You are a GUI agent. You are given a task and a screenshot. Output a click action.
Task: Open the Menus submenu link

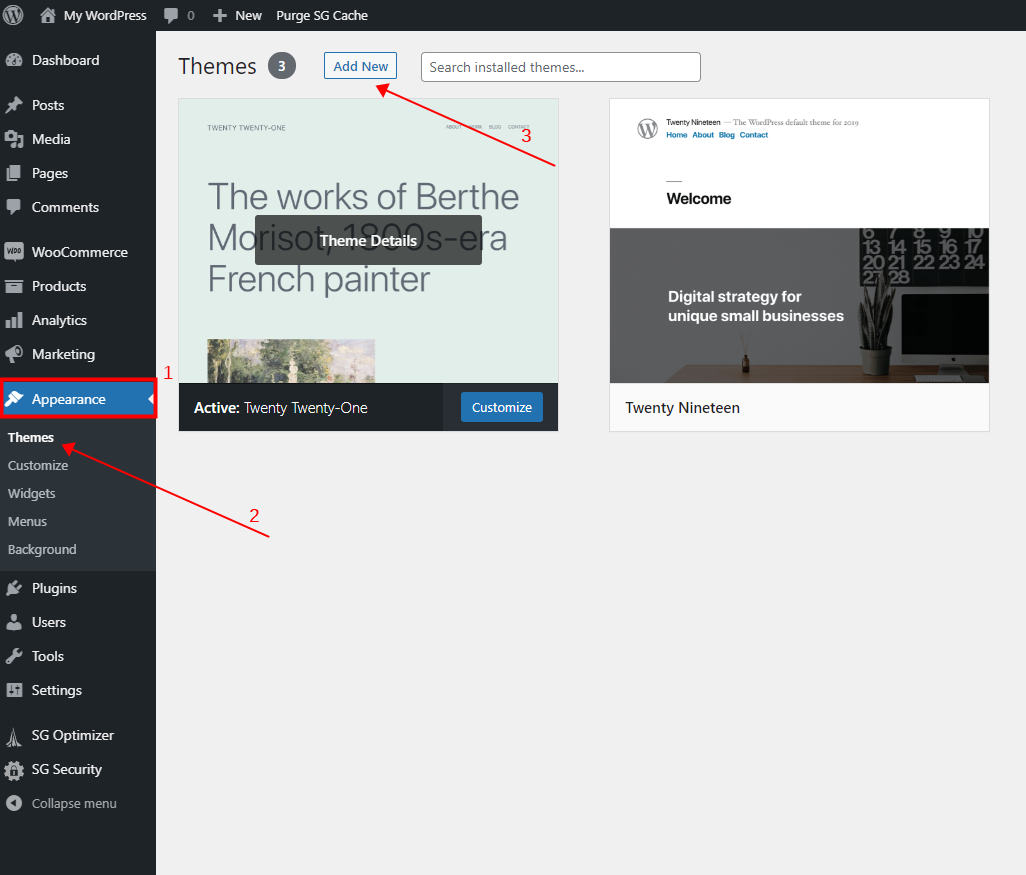coord(27,522)
